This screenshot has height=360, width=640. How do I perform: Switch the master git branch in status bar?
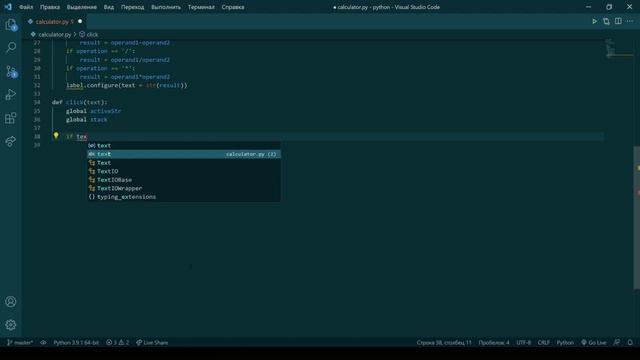tap(20, 342)
